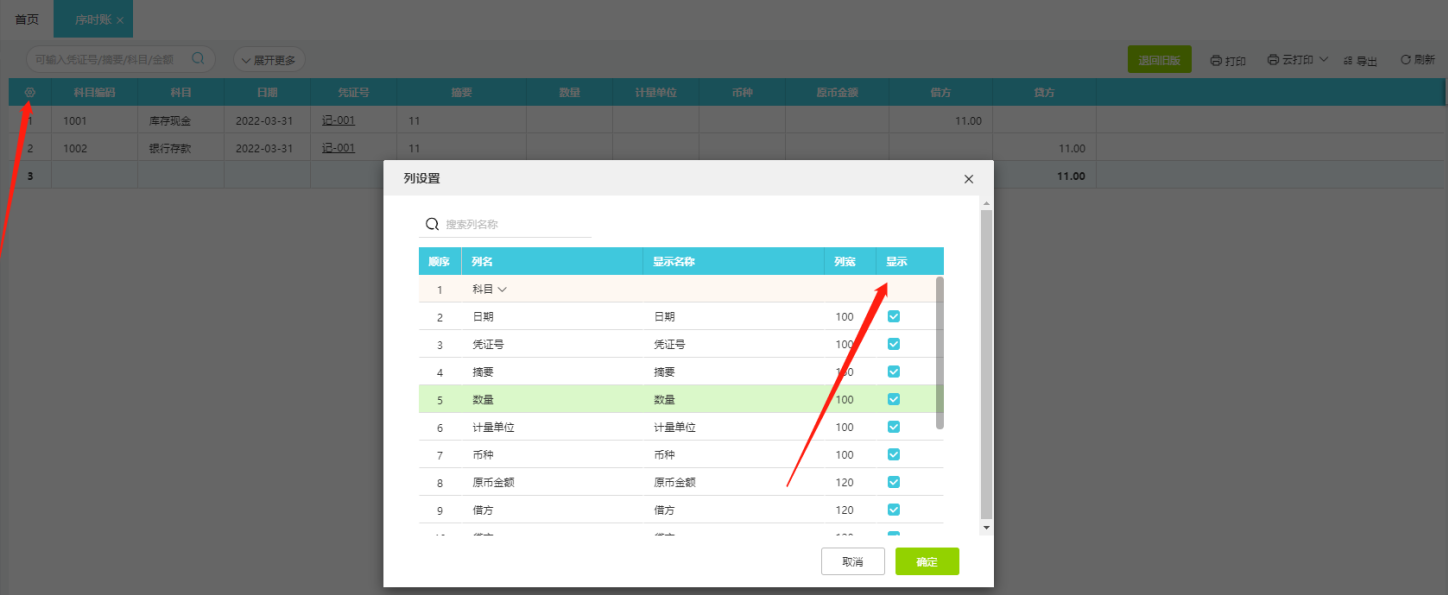1448x595 pixels.
Task: Disable the 显示 checkbox for 原币金额
Action: [x=894, y=482]
